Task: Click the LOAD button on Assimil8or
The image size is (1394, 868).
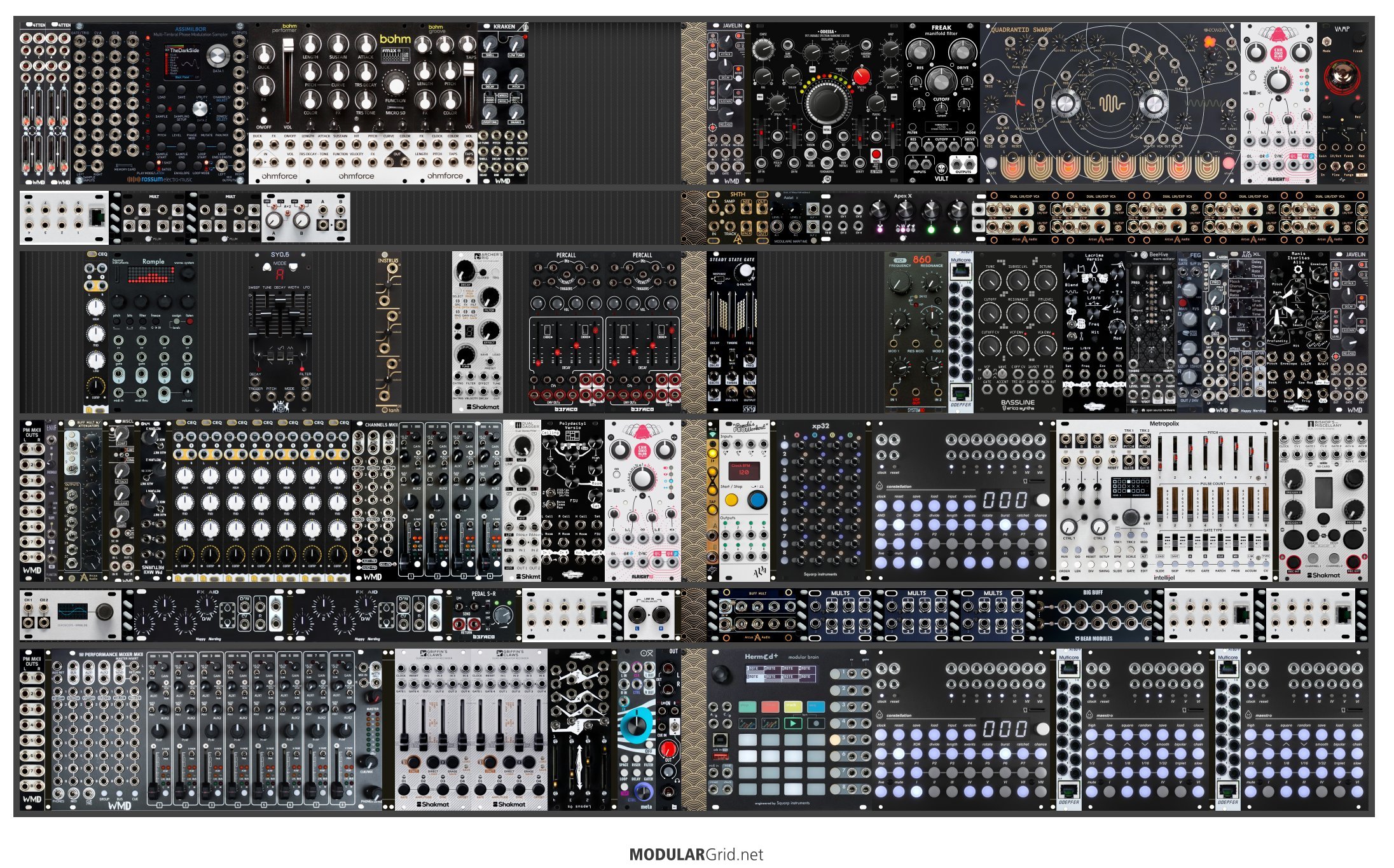Action: point(162,90)
